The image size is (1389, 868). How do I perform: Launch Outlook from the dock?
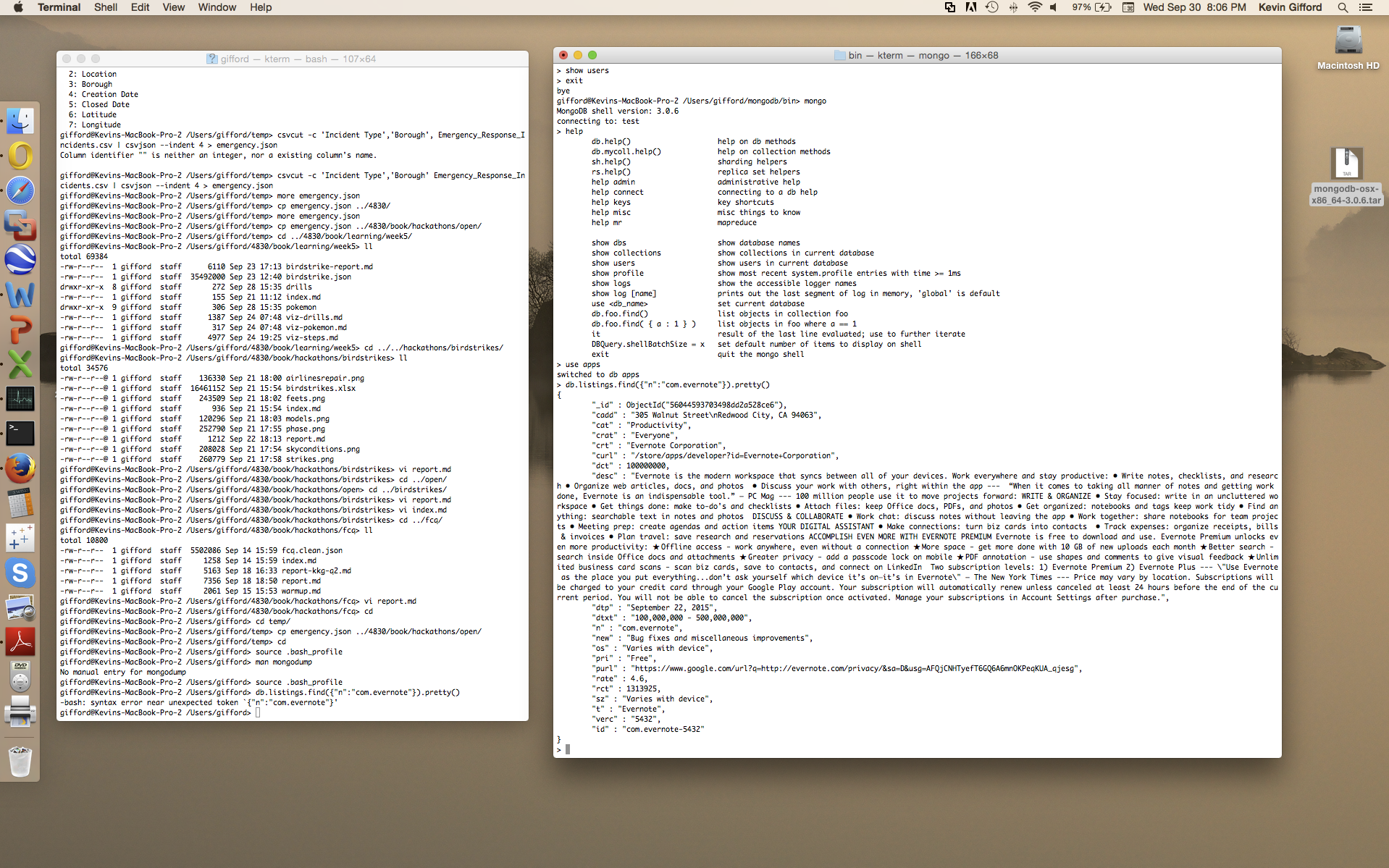[20, 155]
